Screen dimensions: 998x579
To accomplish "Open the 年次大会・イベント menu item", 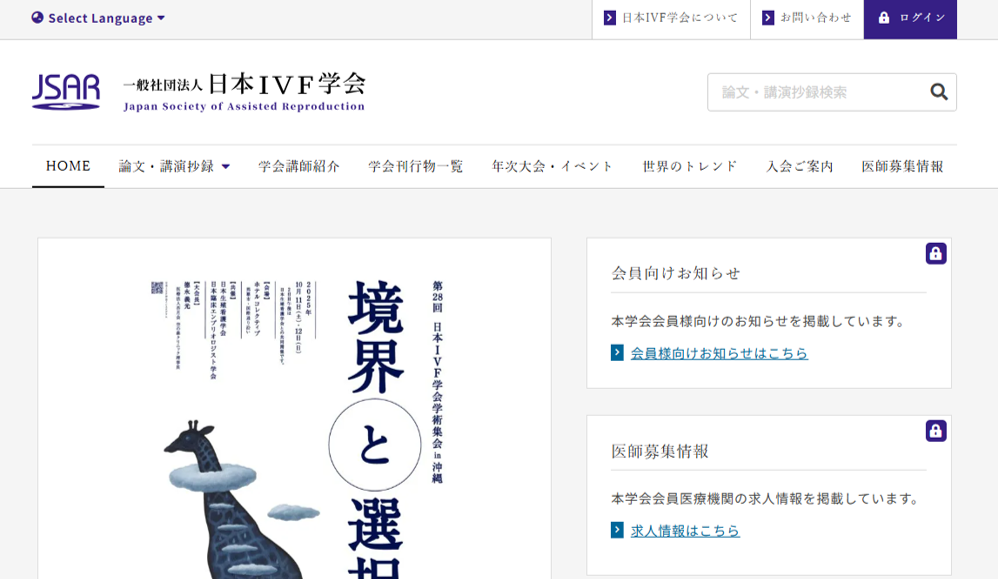I will 552,166.
